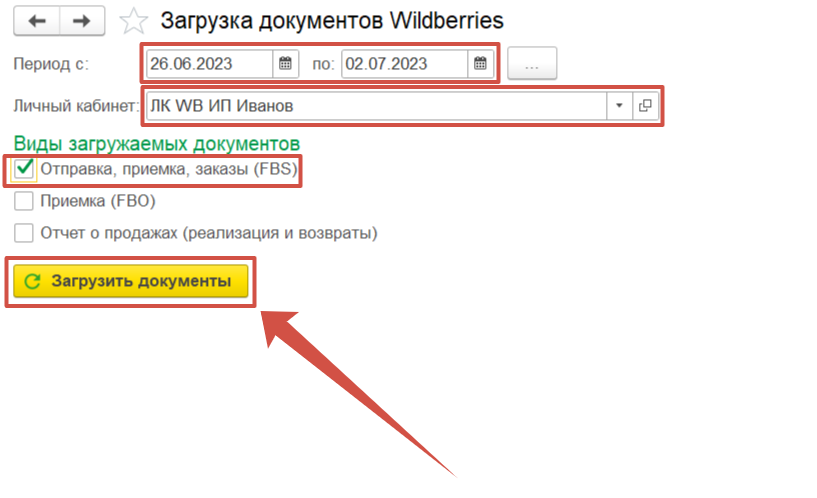Focus the end date field 02.07.2023
This screenshot has height=498, width=817.
(403, 64)
